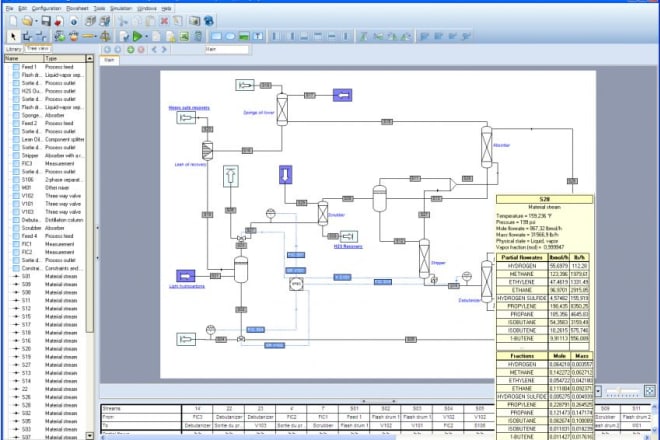Click the red remove circle button
The image size is (660, 440).
click(141, 50)
